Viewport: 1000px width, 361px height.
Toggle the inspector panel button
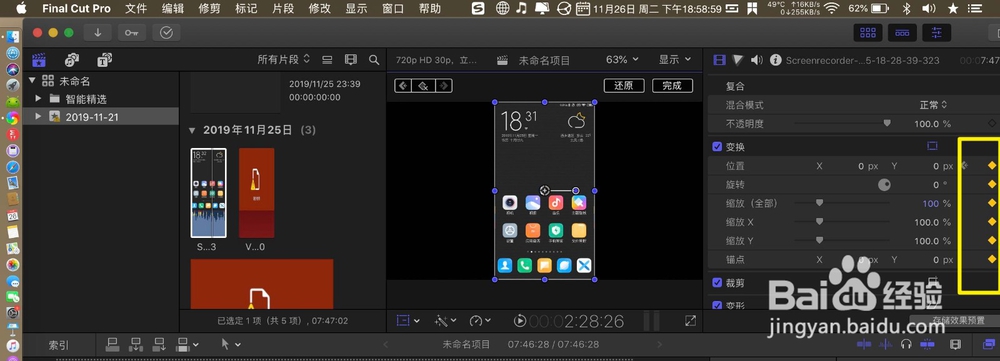tap(937, 33)
